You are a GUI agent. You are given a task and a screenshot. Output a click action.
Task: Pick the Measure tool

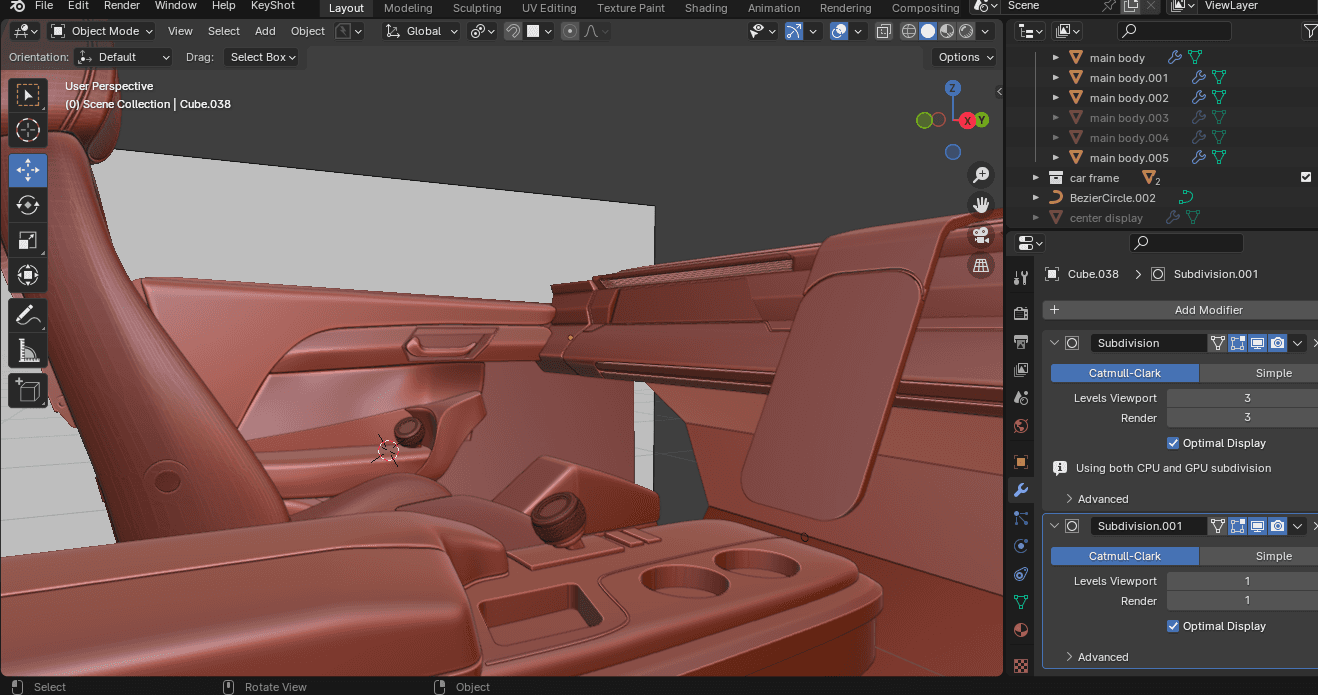click(x=28, y=351)
